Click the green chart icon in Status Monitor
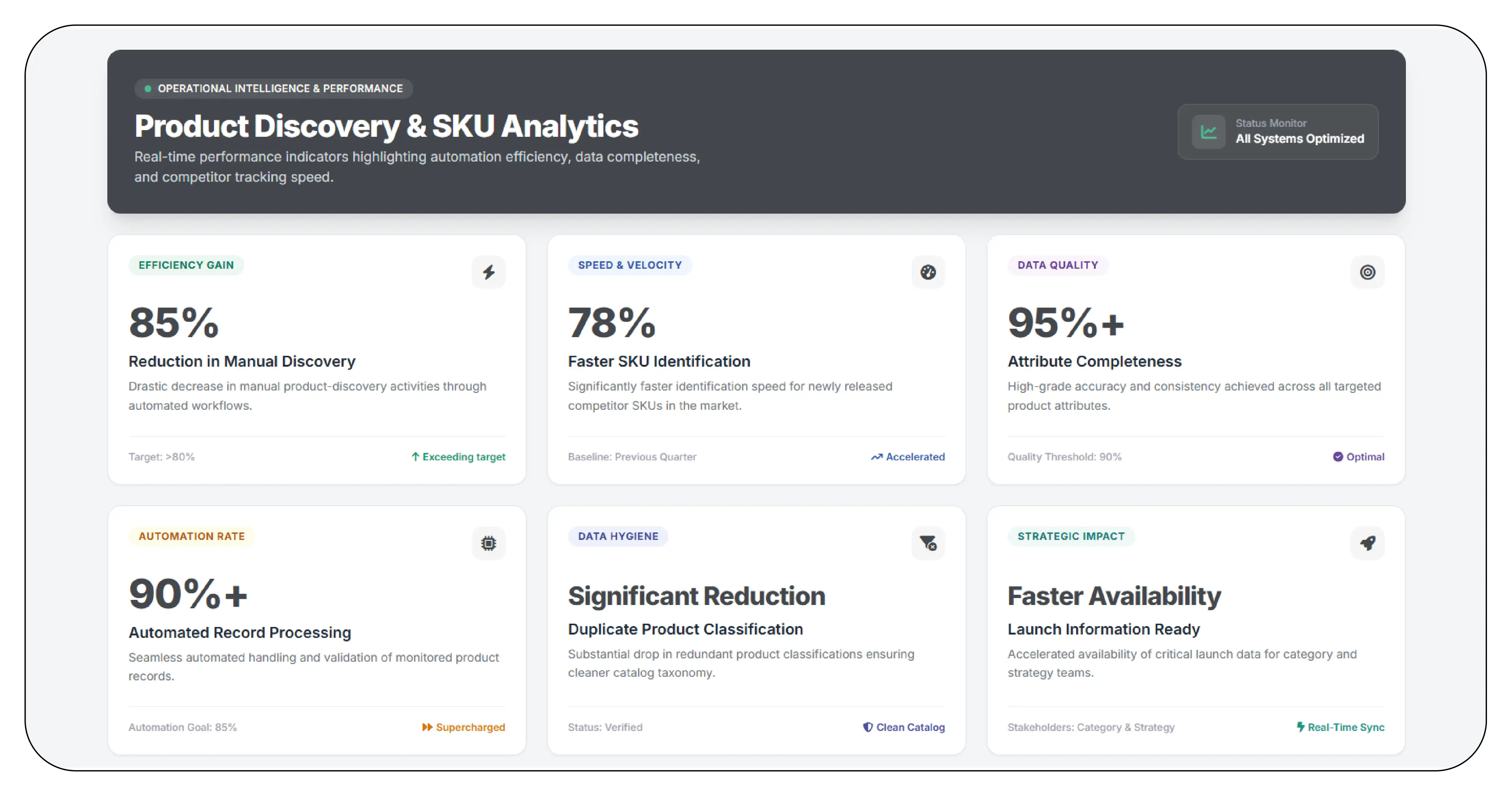 click(x=1208, y=131)
